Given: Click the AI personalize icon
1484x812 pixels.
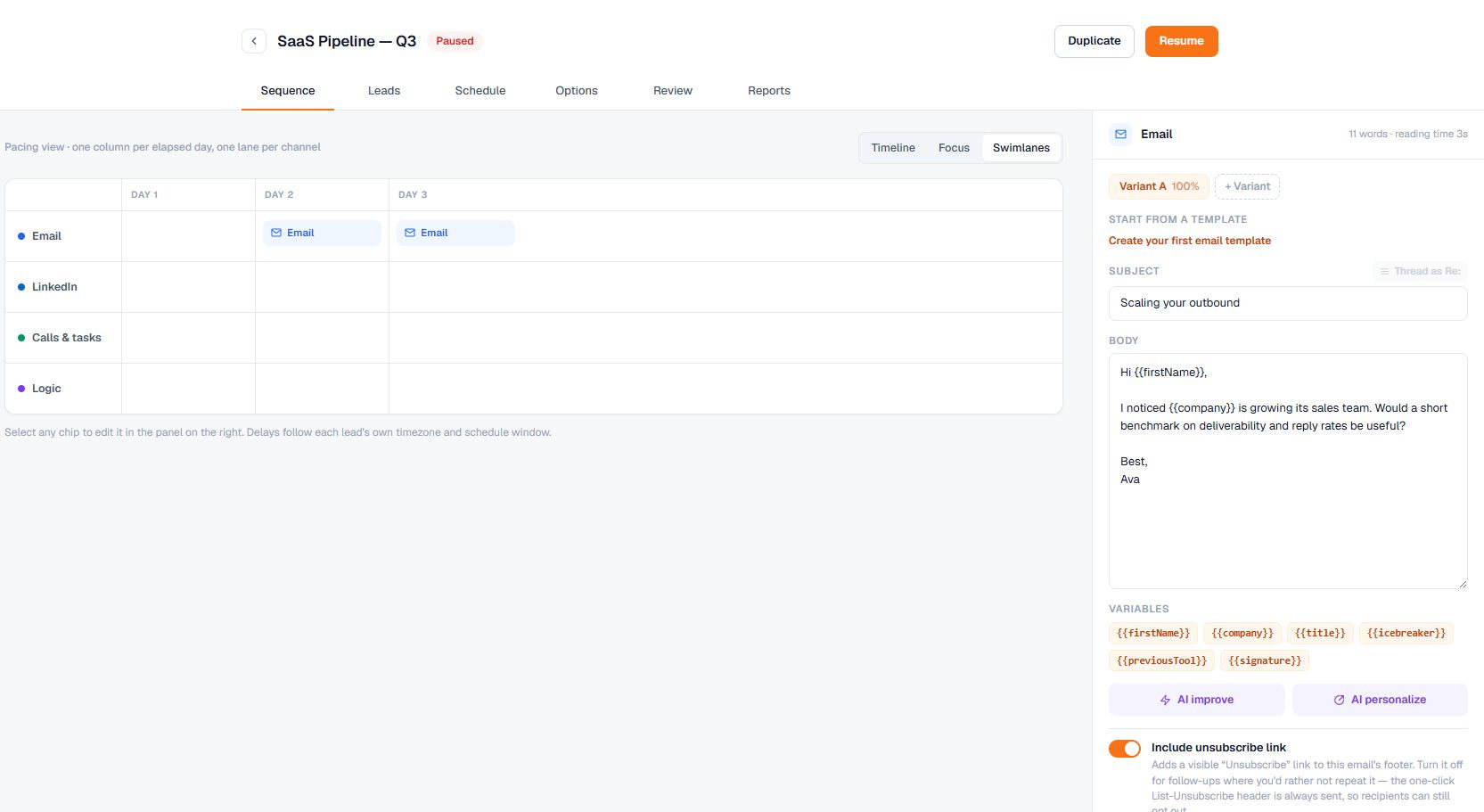Looking at the screenshot, I should click(x=1339, y=700).
